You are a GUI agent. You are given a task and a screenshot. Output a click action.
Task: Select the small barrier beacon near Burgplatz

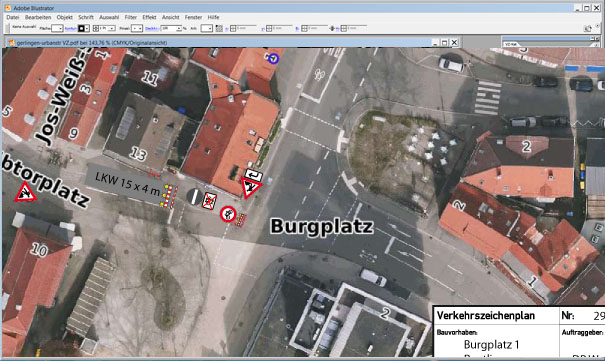click(241, 220)
